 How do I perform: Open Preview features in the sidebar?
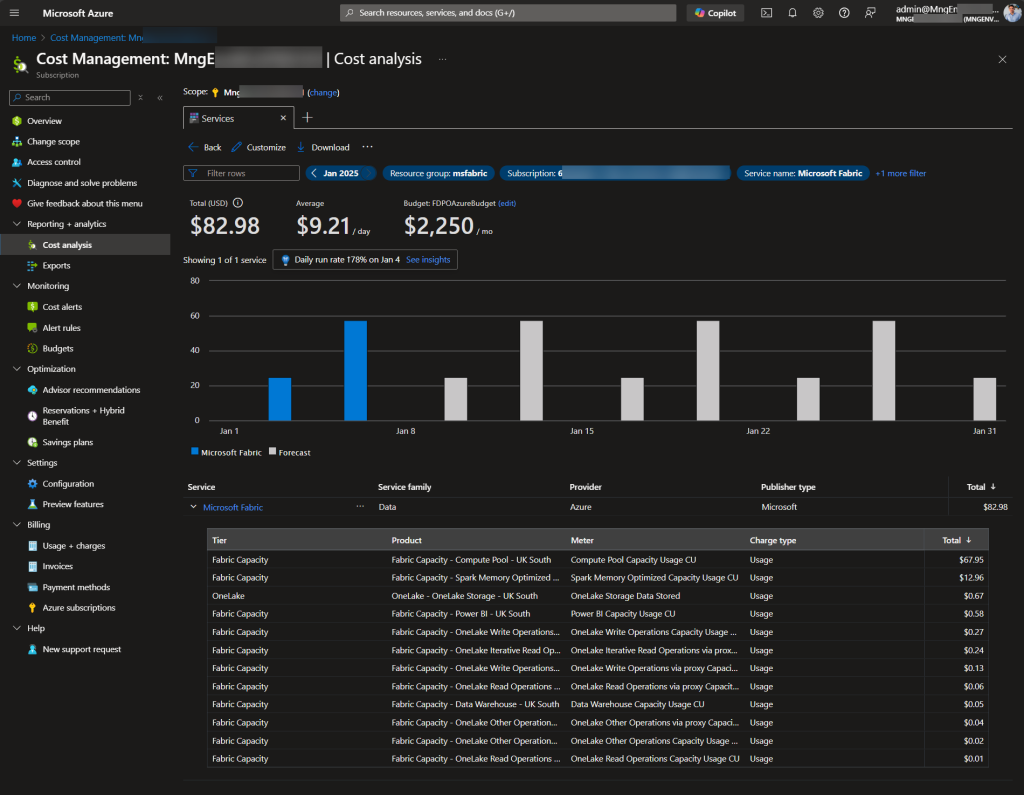coord(72,504)
